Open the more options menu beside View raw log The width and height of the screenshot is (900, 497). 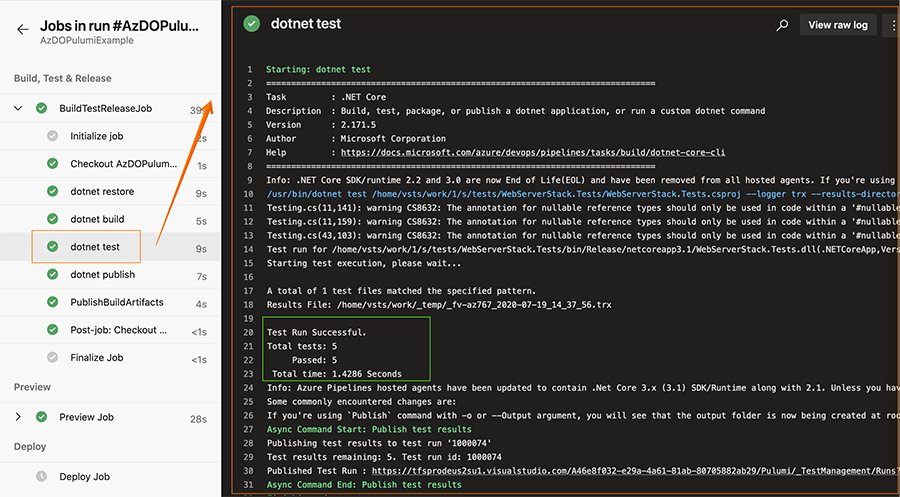pos(893,25)
